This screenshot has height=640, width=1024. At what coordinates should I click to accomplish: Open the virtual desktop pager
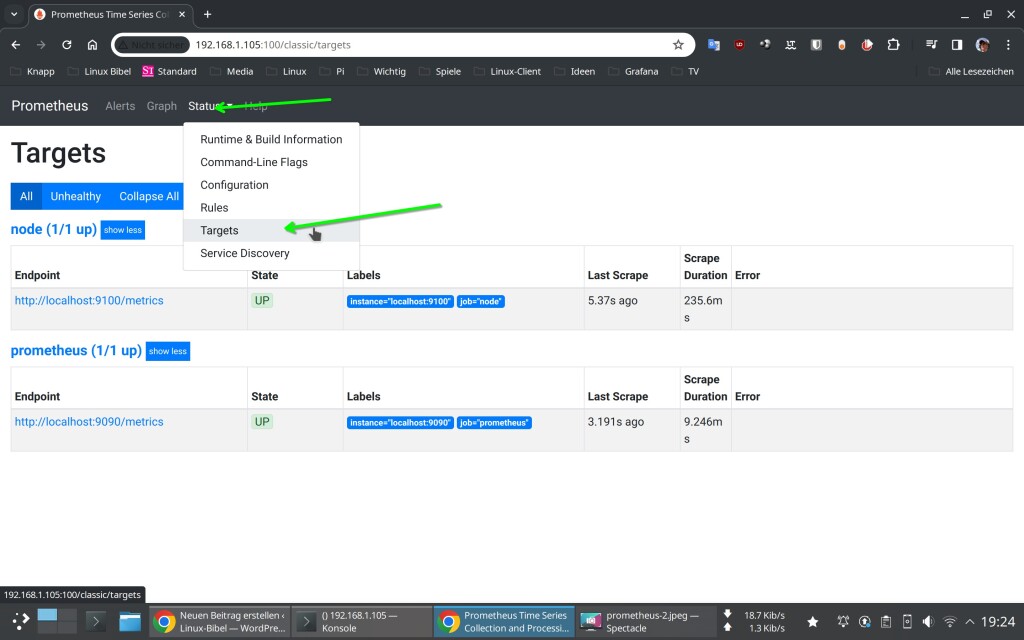pyautogui.click(x=57, y=621)
